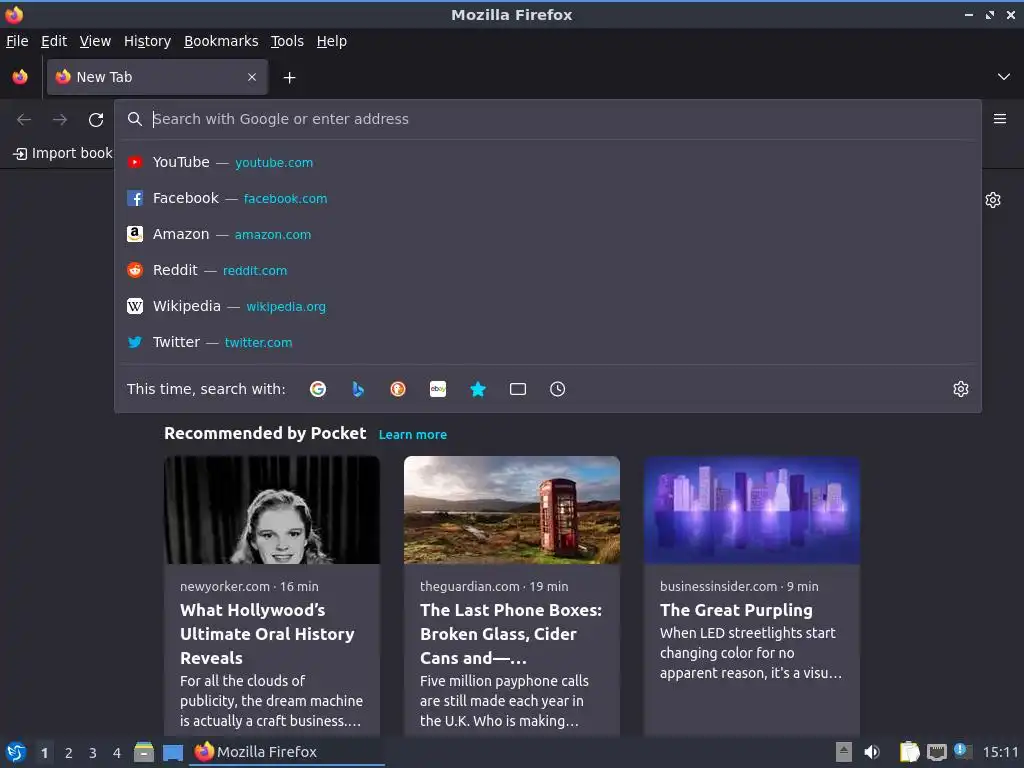
Task: Click the YouTube favicon in suggestions
Action: (135, 163)
